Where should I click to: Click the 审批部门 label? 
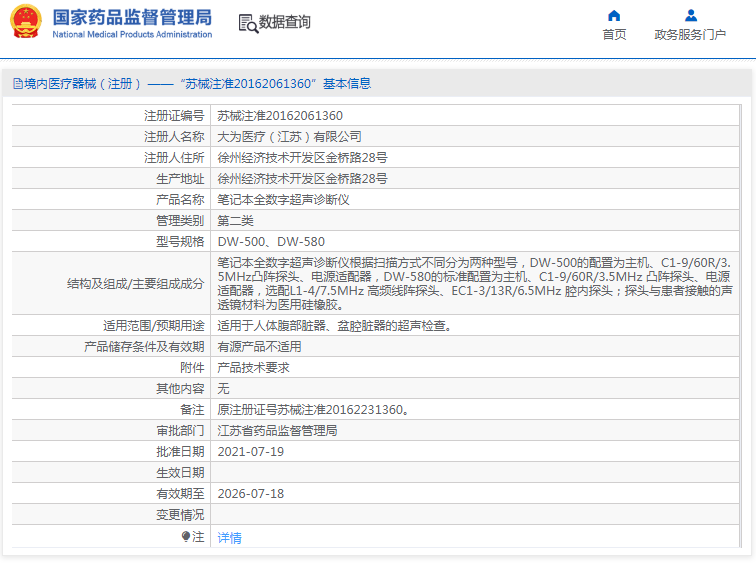[x=180, y=430]
